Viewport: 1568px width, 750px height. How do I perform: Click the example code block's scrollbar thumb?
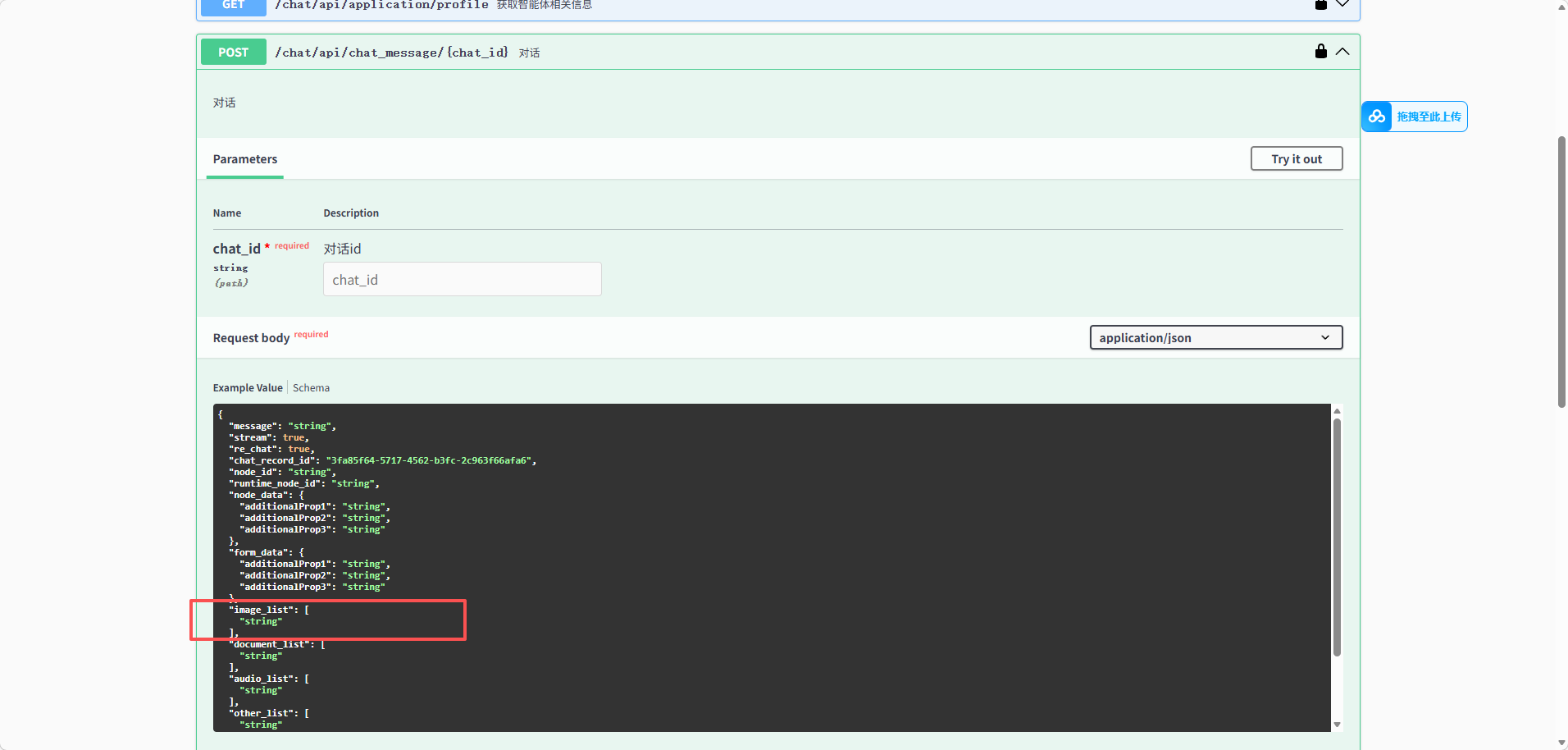pyautogui.click(x=1337, y=537)
